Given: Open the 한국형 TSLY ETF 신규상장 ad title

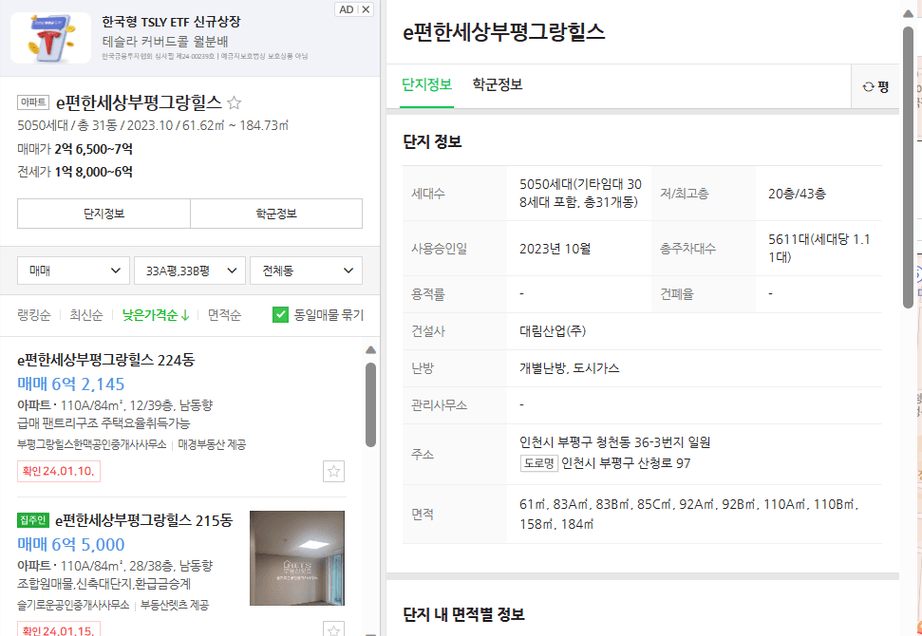Looking at the screenshot, I should 171,22.
